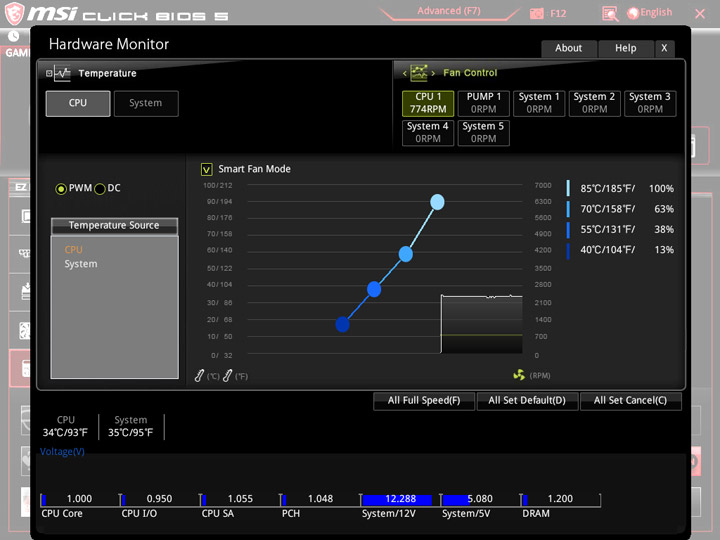
Task: Click the Fahrenheit thermometer icon below the graph
Action: 227,376
